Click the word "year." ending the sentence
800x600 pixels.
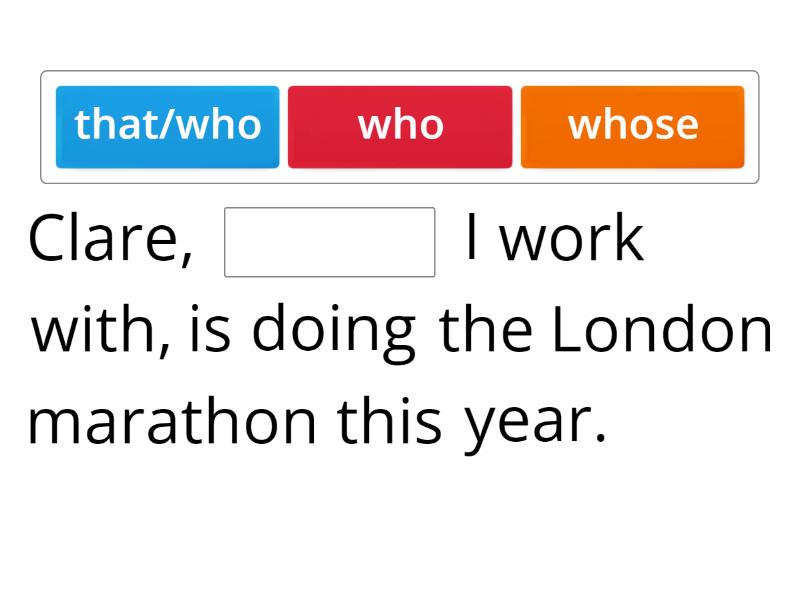click(535, 427)
